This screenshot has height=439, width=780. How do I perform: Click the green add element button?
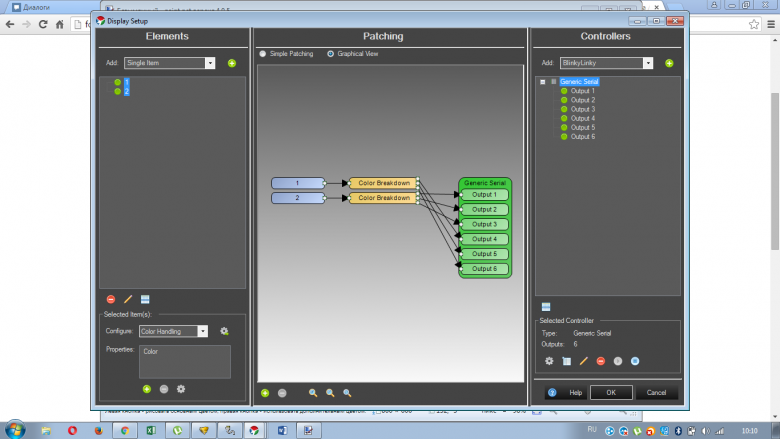(232, 63)
